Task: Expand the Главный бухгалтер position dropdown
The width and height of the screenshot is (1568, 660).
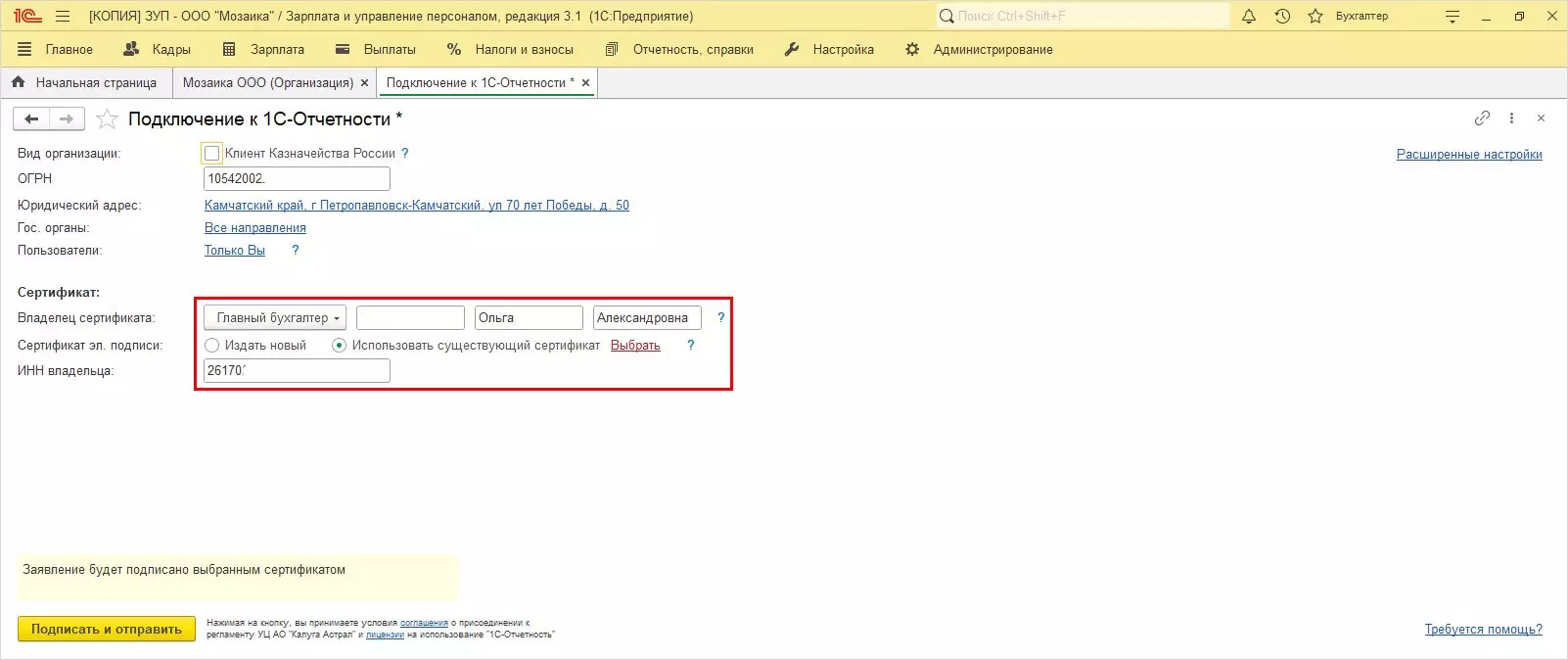Action: click(275, 318)
